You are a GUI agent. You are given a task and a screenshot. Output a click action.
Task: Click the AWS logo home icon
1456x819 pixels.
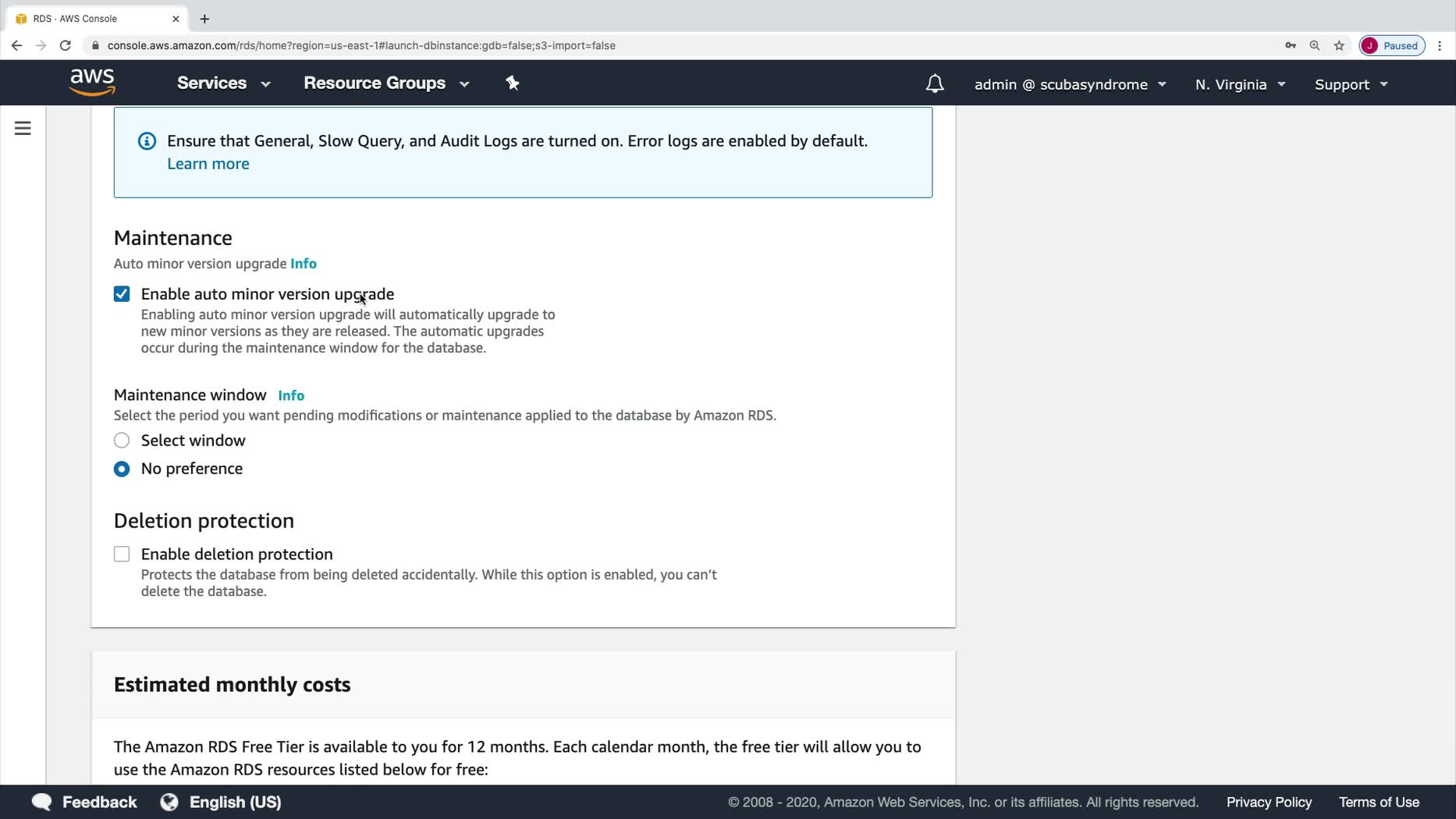92,82
